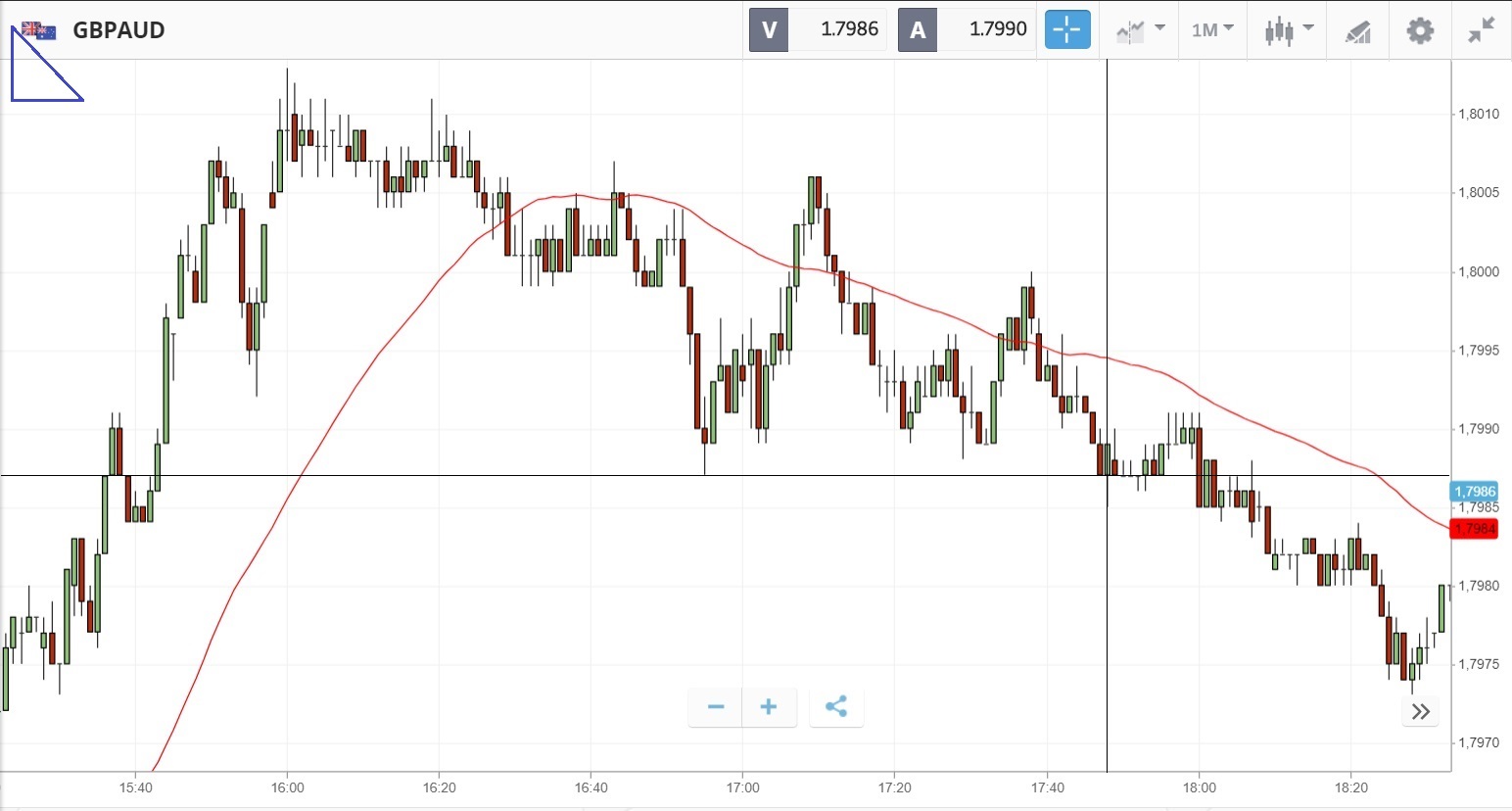Click the 1,8010 price axis label
The width and height of the screenshot is (1512, 811).
point(1479,114)
